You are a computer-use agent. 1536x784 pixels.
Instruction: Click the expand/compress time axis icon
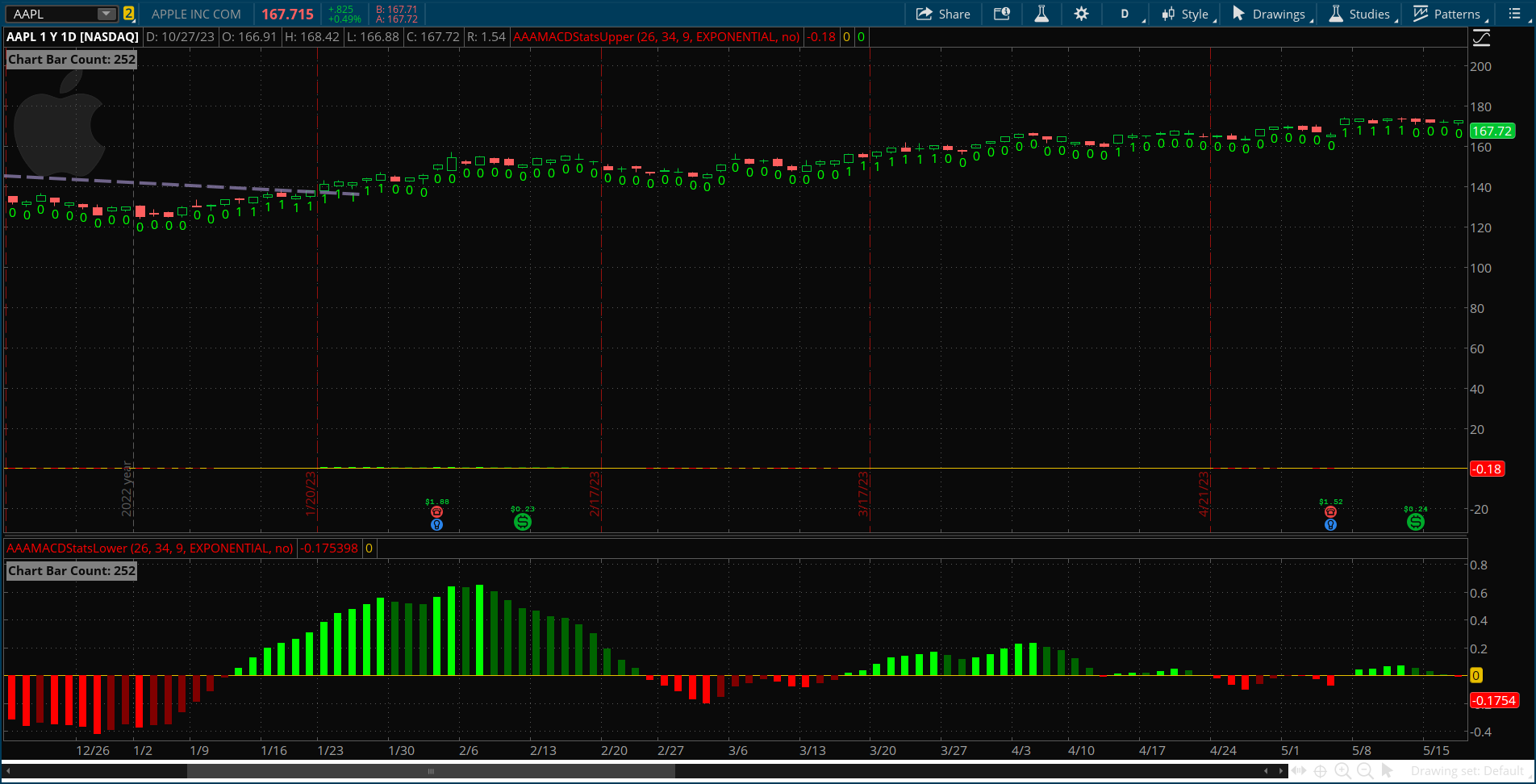[1299, 771]
